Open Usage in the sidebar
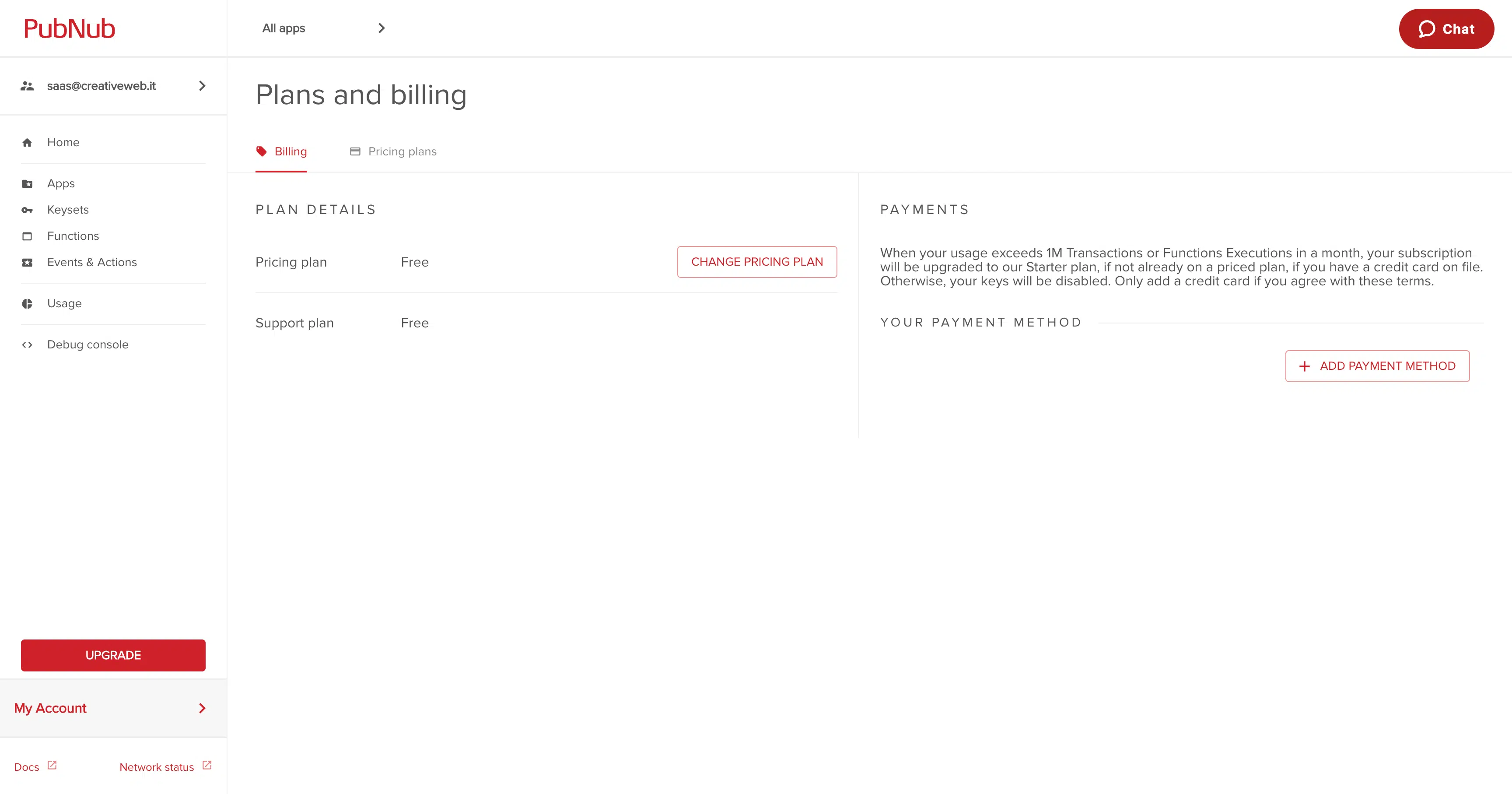The height and width of the screenshot is (794, 1512). tap(113, 304)
